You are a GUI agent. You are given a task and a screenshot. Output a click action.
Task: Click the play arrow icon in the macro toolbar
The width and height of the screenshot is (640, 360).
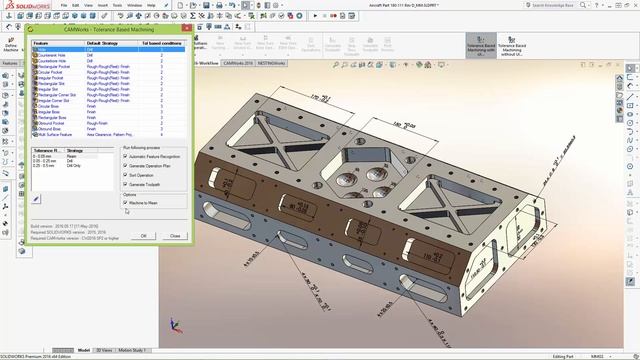pos(315,16)
